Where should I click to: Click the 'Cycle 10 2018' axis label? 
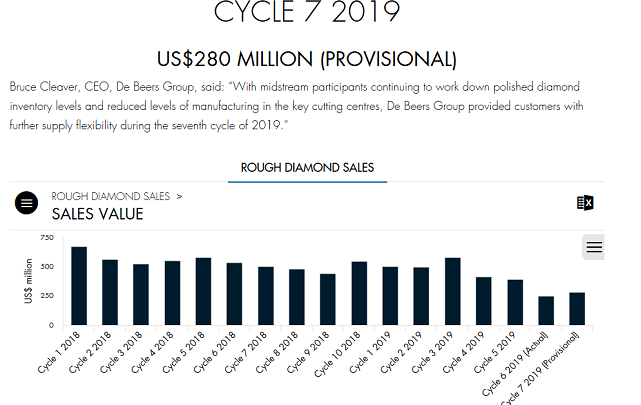[x=338, y=354]
